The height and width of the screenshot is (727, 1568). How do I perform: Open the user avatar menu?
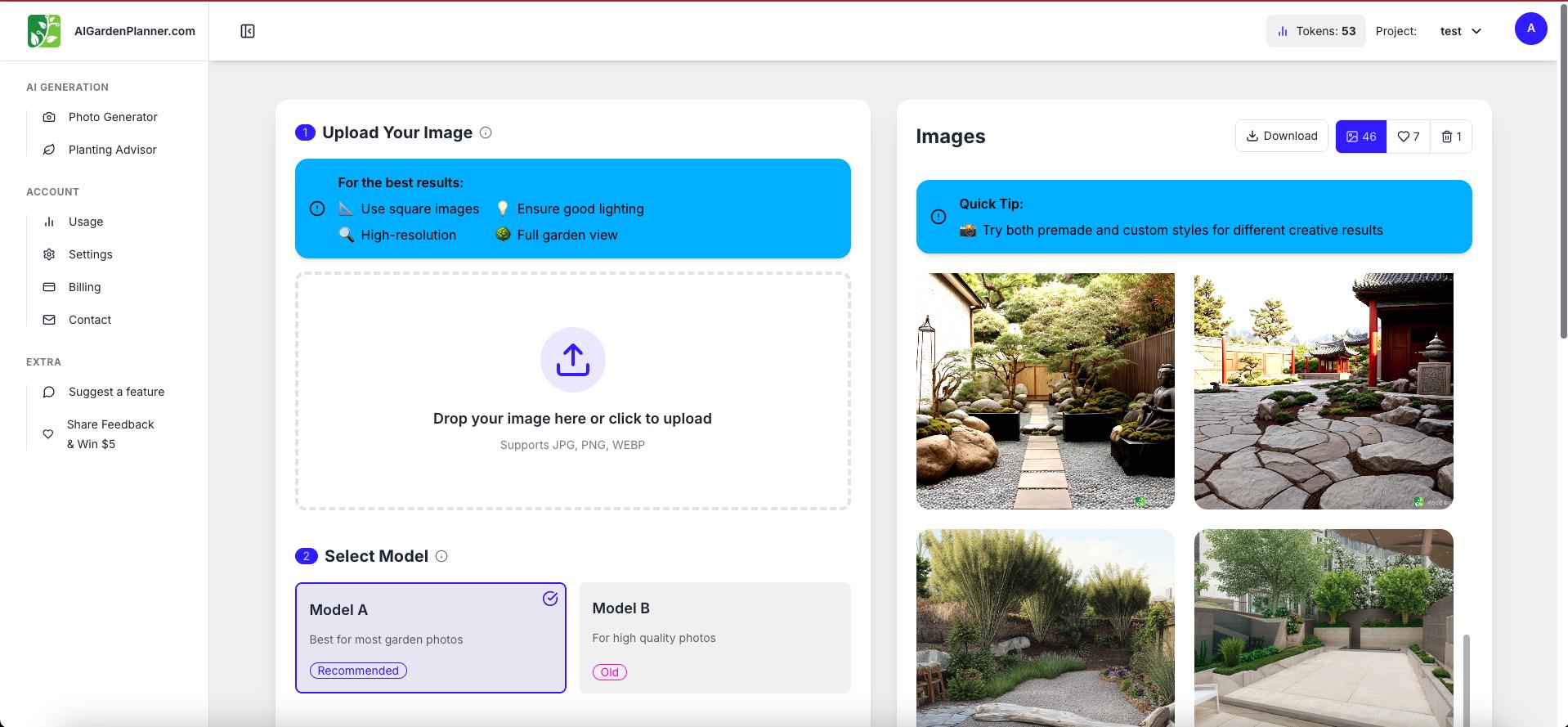[x=1530, y=29]
